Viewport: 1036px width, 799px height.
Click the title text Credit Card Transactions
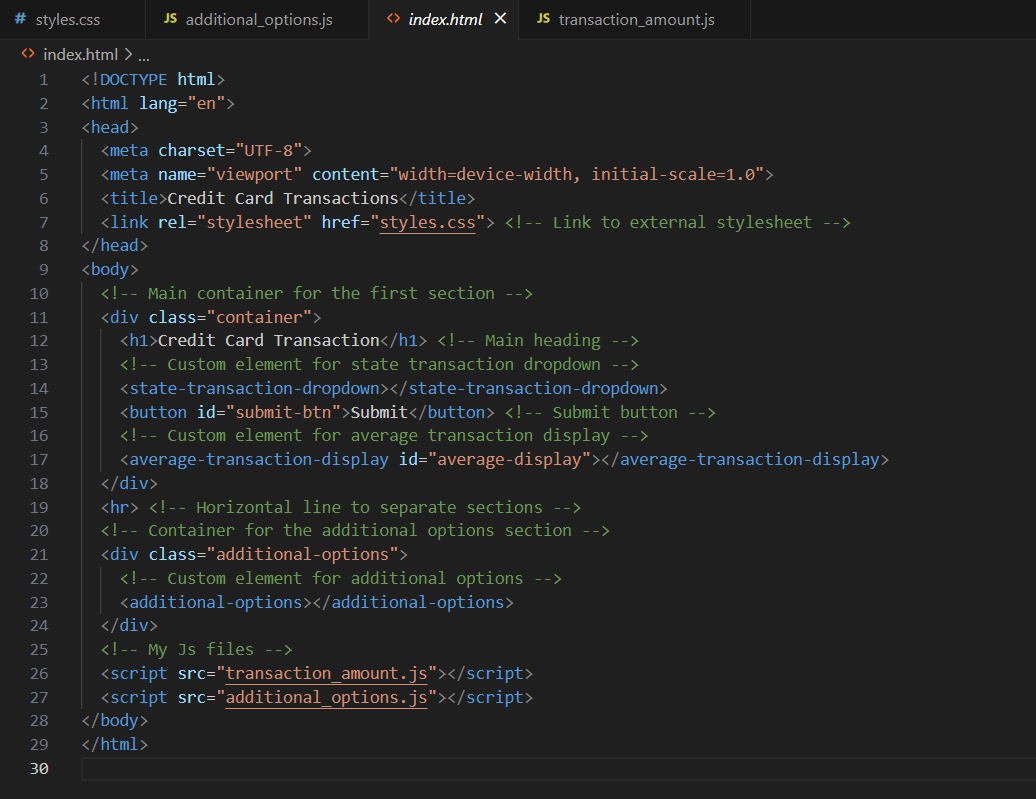283,198
